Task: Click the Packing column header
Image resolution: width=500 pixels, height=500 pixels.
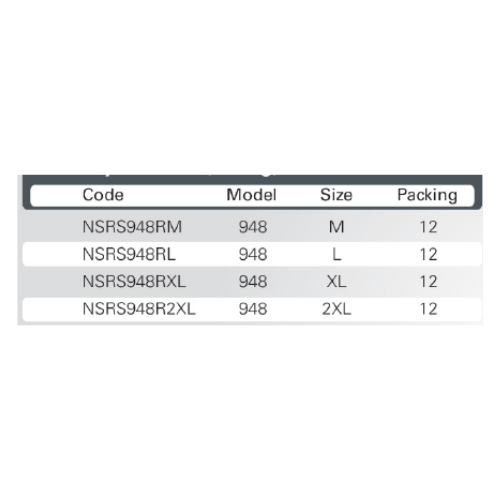Action: (x=427, y=195)
